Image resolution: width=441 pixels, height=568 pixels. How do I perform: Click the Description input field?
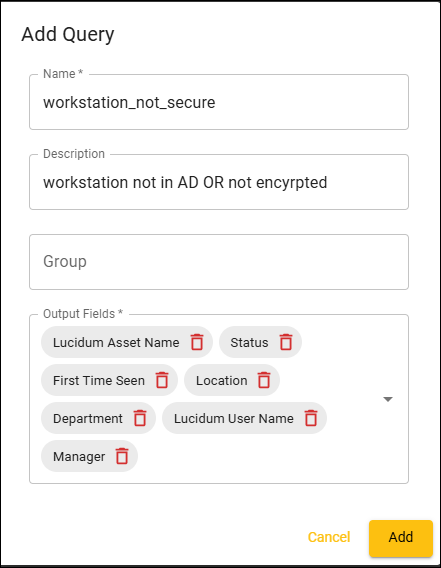pos(219,182)
